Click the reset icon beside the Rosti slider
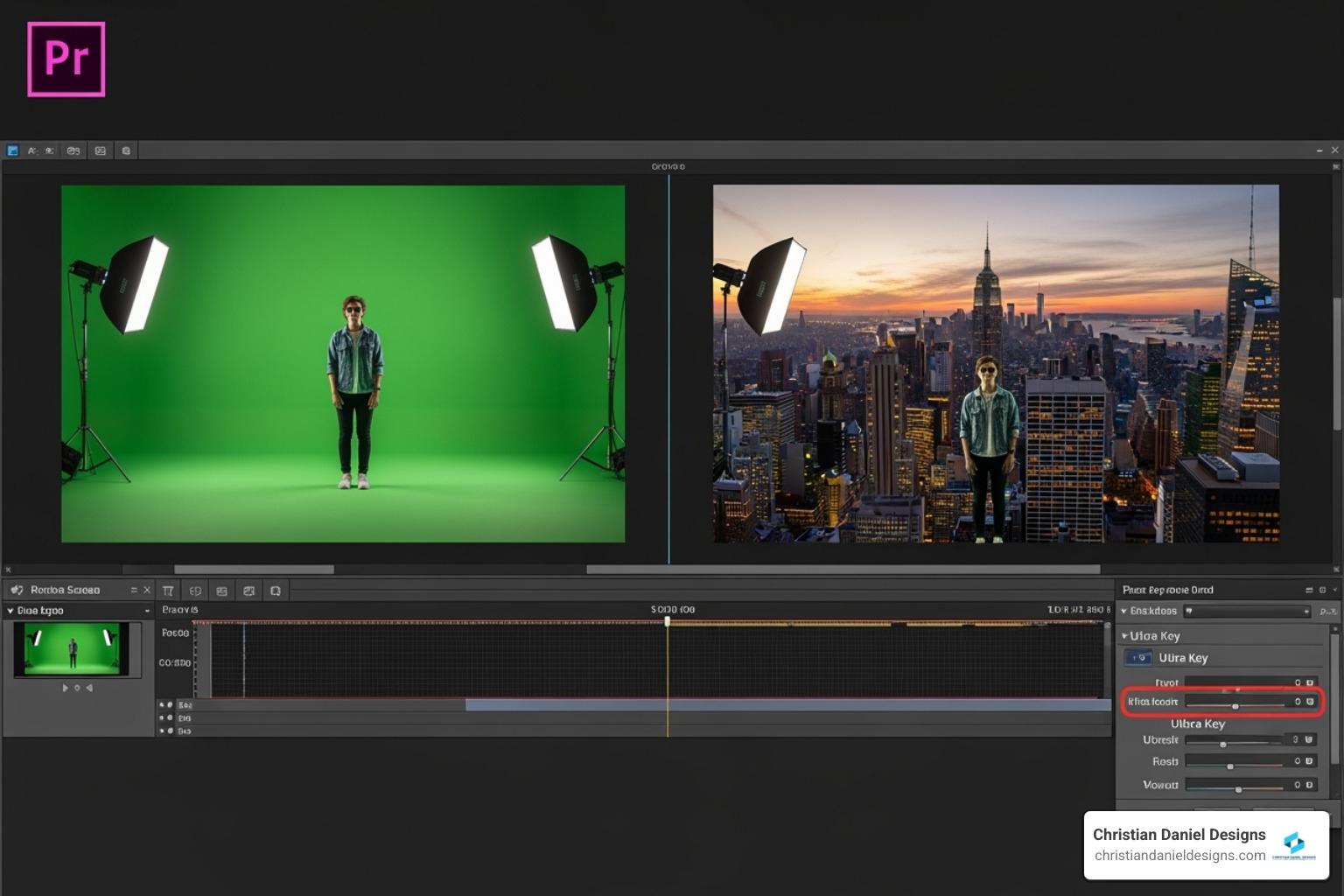 point(1310,761)
